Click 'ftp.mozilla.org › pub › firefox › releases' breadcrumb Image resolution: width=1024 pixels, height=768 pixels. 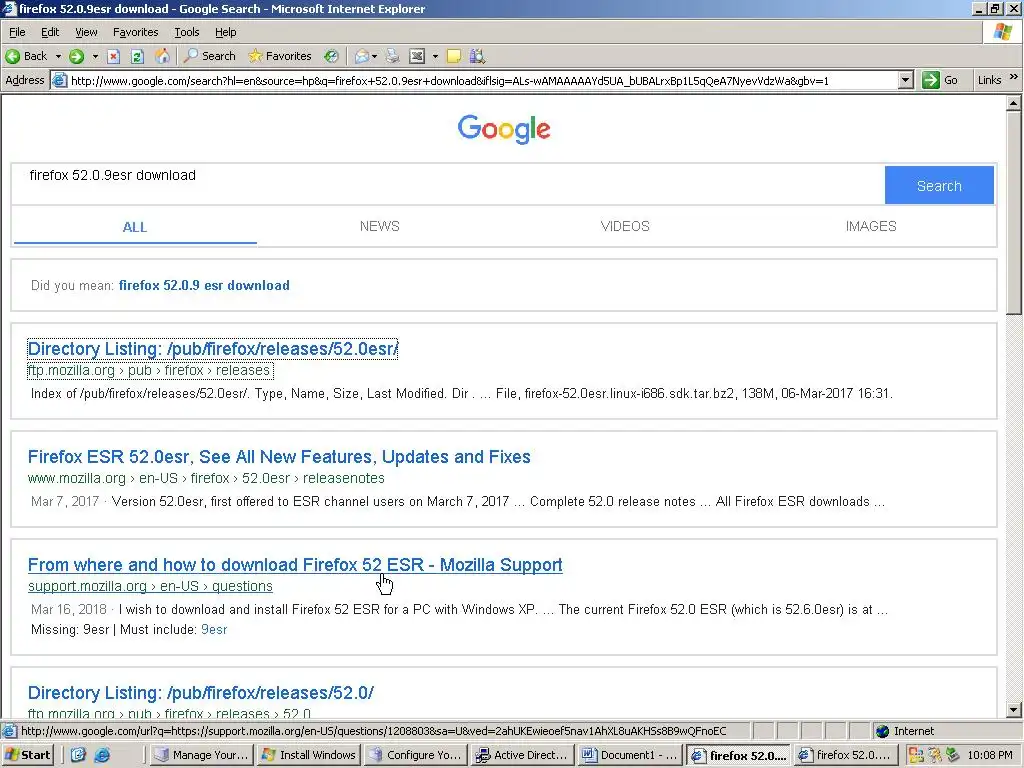[150, 370]
